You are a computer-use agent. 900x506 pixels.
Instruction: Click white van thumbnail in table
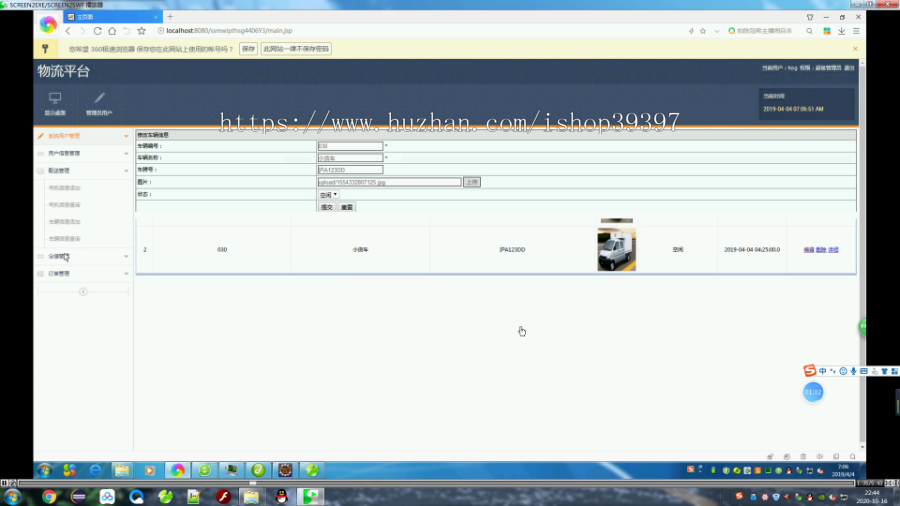pyautogui.click(x=616, y=250)
